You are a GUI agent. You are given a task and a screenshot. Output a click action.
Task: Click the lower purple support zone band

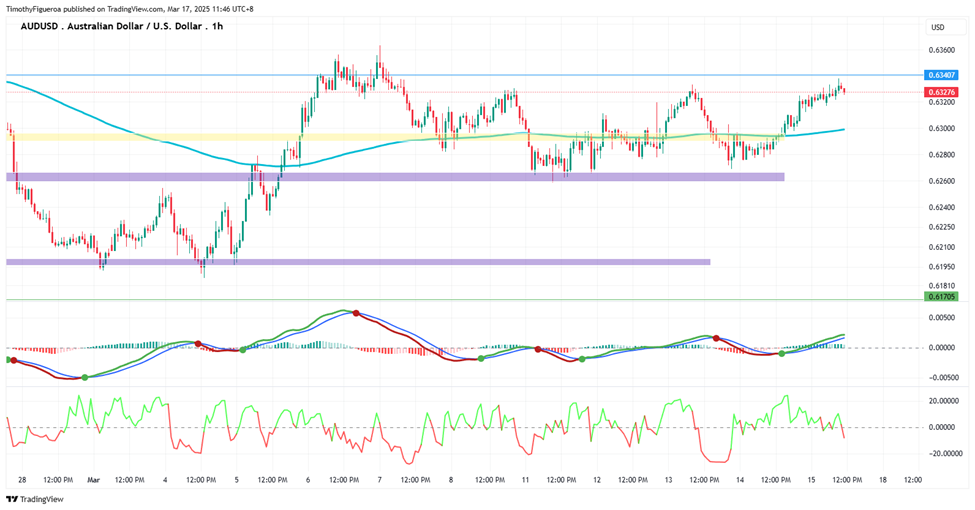point(358,262)
